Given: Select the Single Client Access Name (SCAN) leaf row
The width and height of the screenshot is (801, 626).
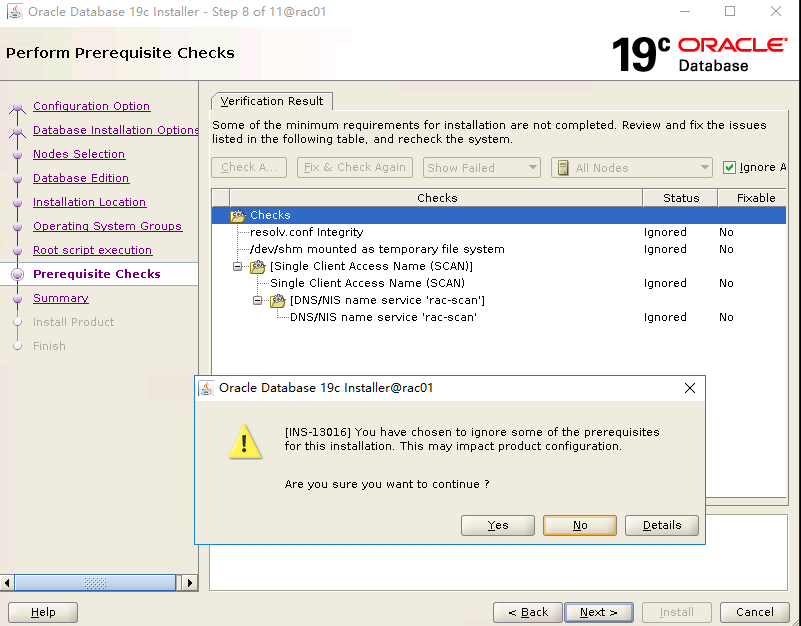Looking at the screenshot, I should tap(499, 283).
